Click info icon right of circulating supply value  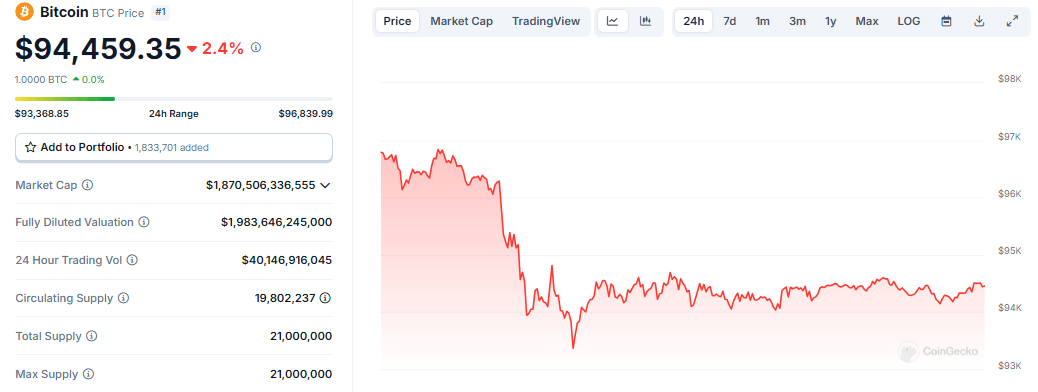coord(325,298)
